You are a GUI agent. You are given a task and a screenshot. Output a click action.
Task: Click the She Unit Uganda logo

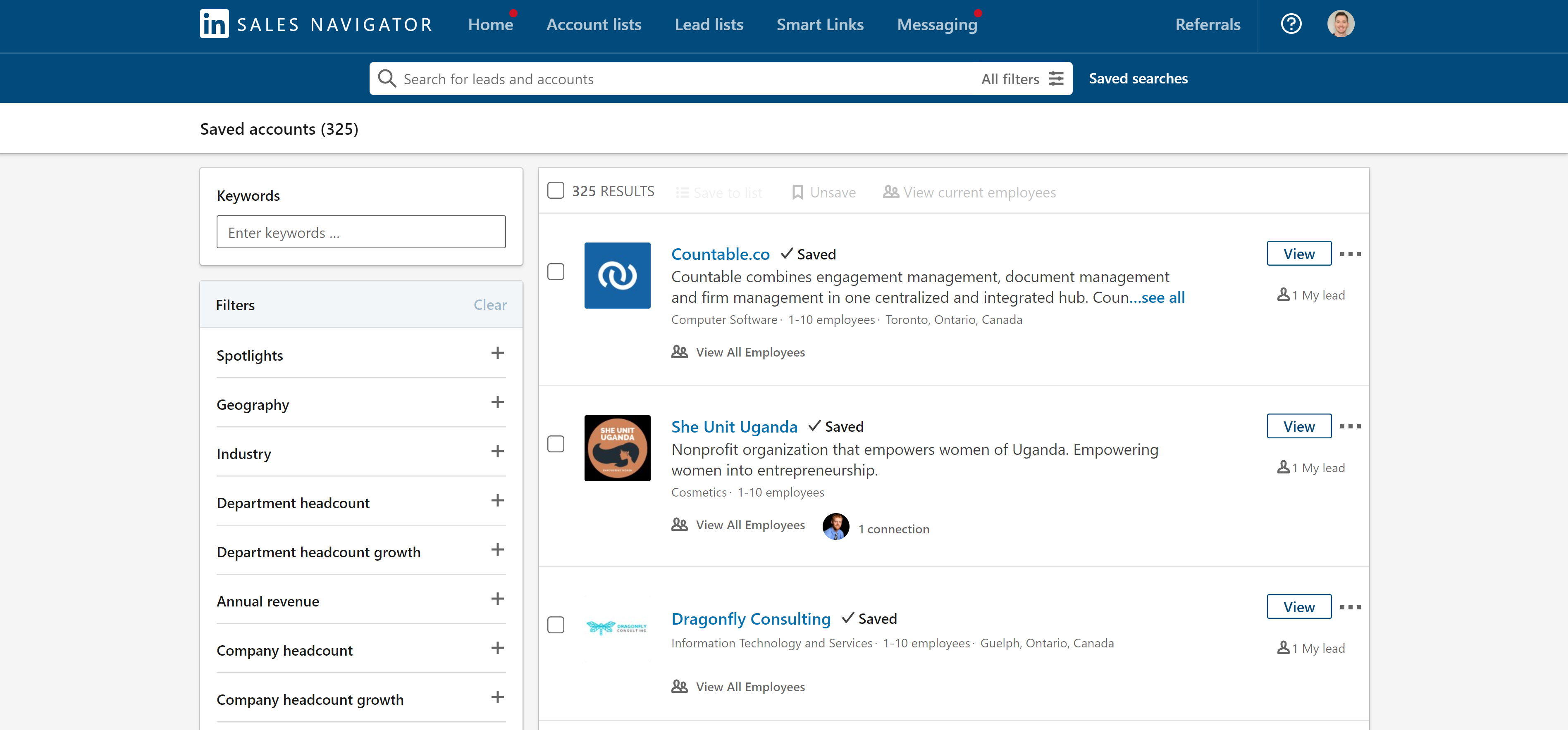coord(617,448)
